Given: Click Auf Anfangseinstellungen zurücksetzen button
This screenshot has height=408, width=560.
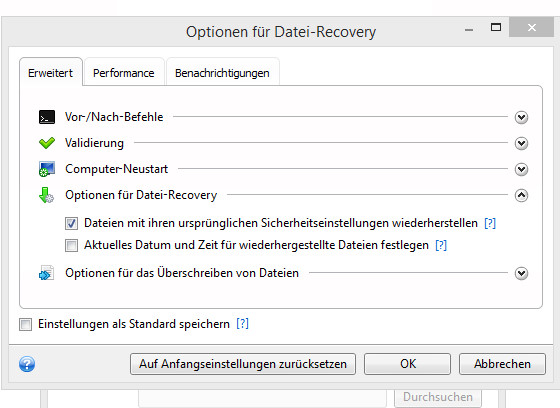Looking at the screenshot, I should click(x=243, y=364).
